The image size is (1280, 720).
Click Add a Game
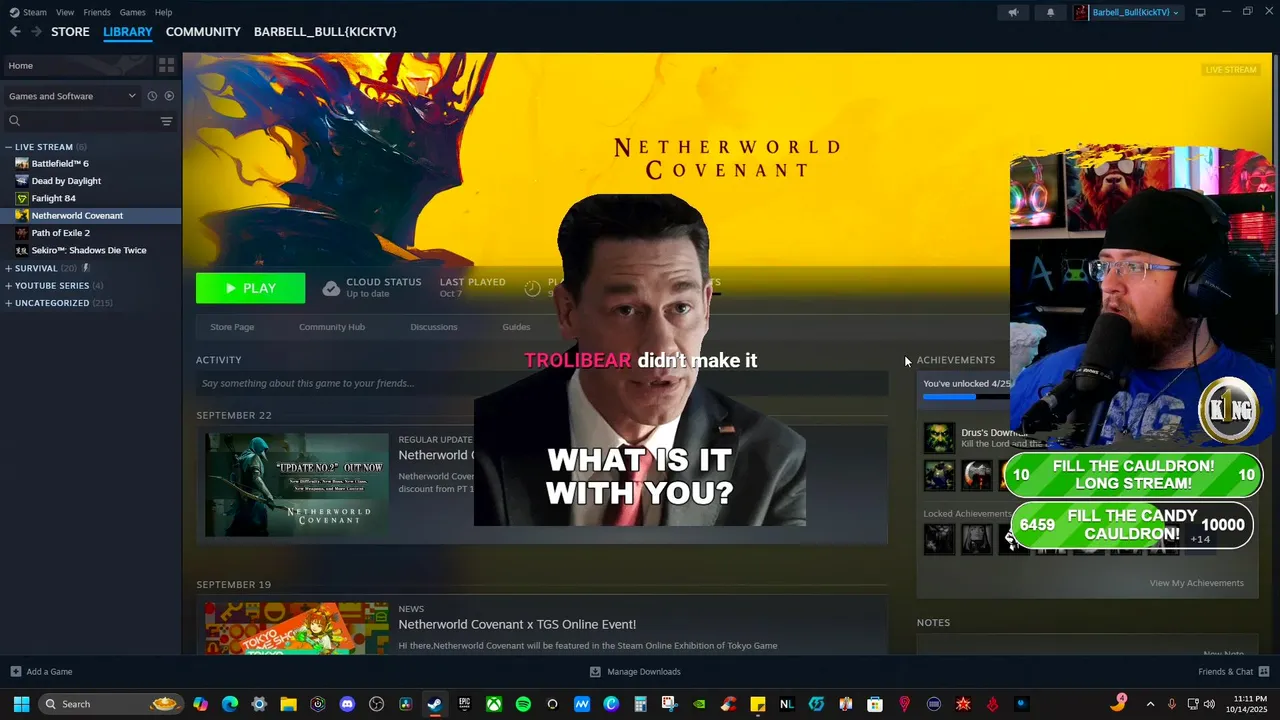tap(41, 672)
